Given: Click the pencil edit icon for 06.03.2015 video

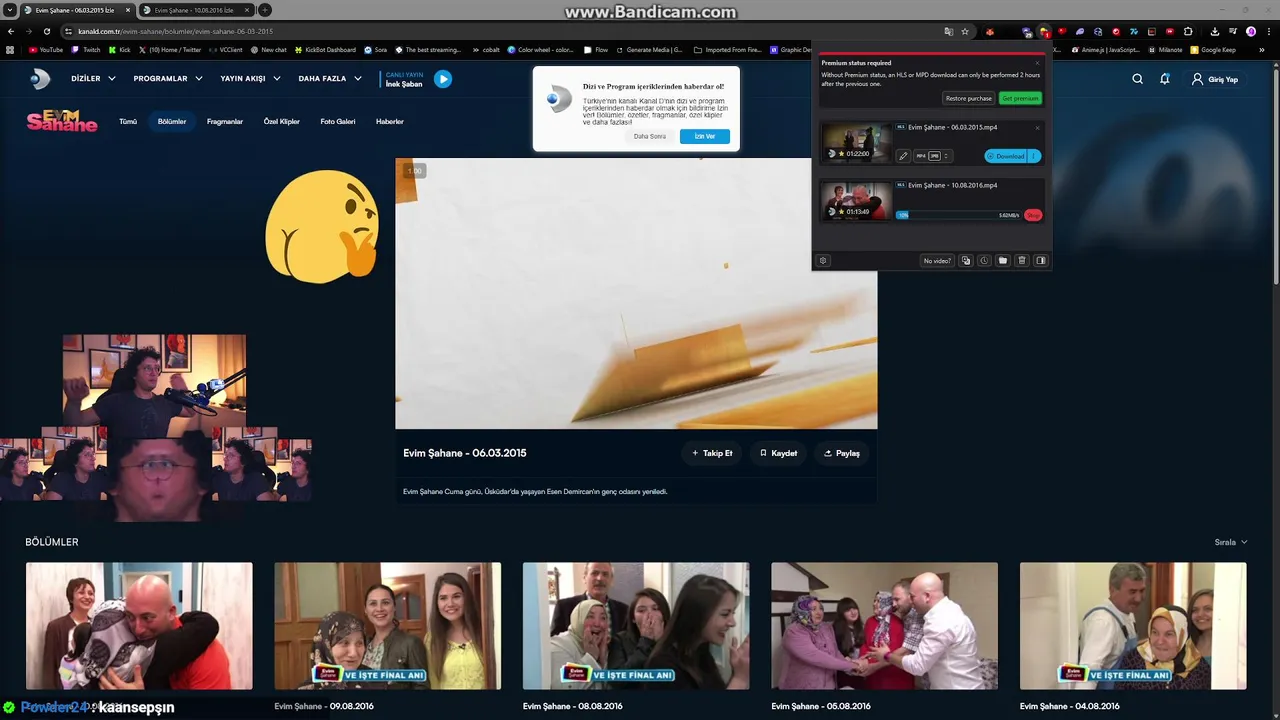Looking at the screenshot, I should pos(903,156).
